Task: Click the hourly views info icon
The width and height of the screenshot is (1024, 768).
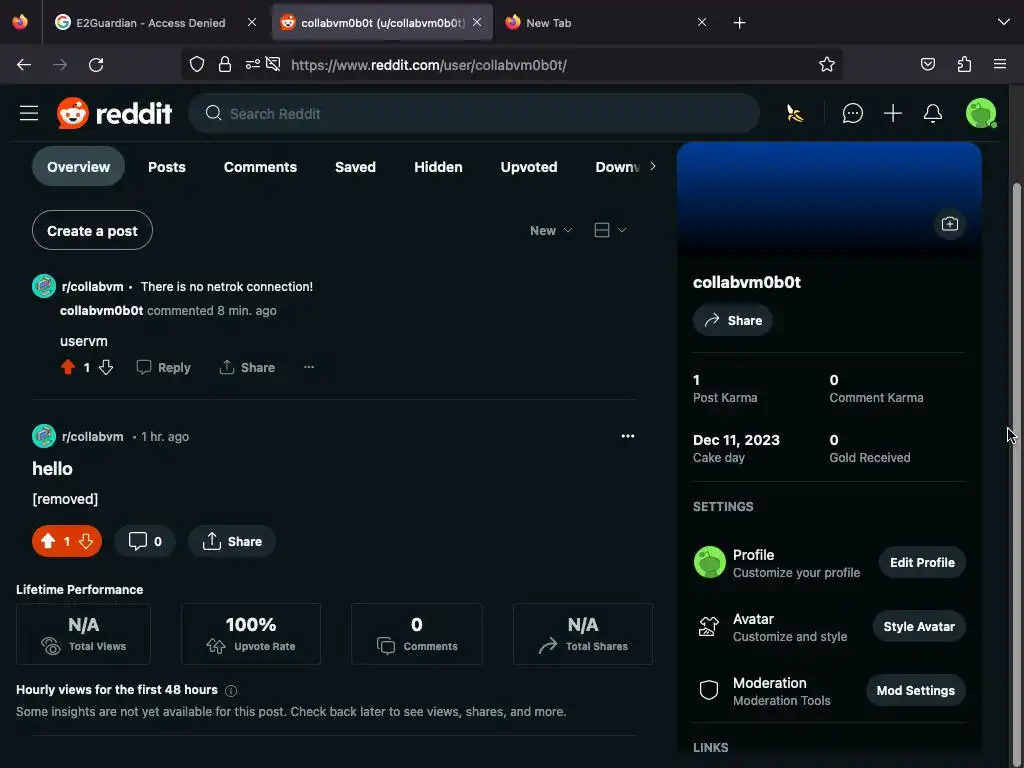Action: tap(231, 690)
